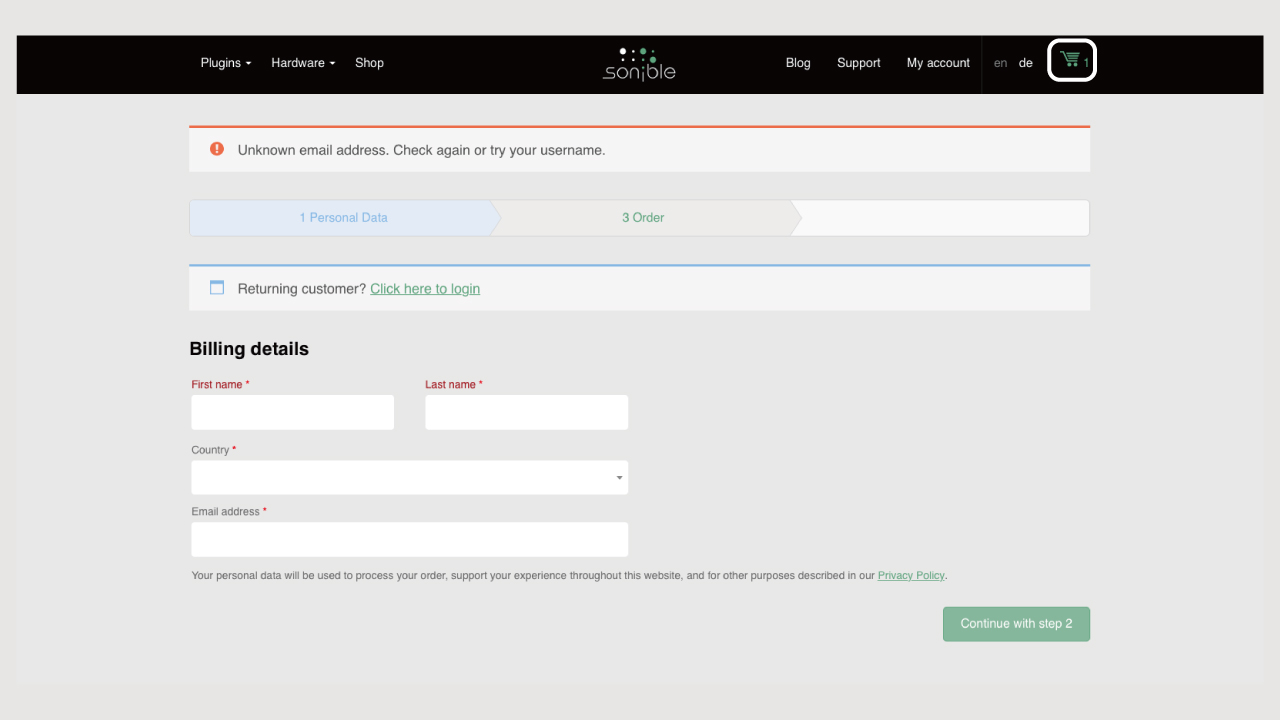This screenshot has width=1280, height=720.
Task: Open the Country dropdown
Action: coord(410,477)
